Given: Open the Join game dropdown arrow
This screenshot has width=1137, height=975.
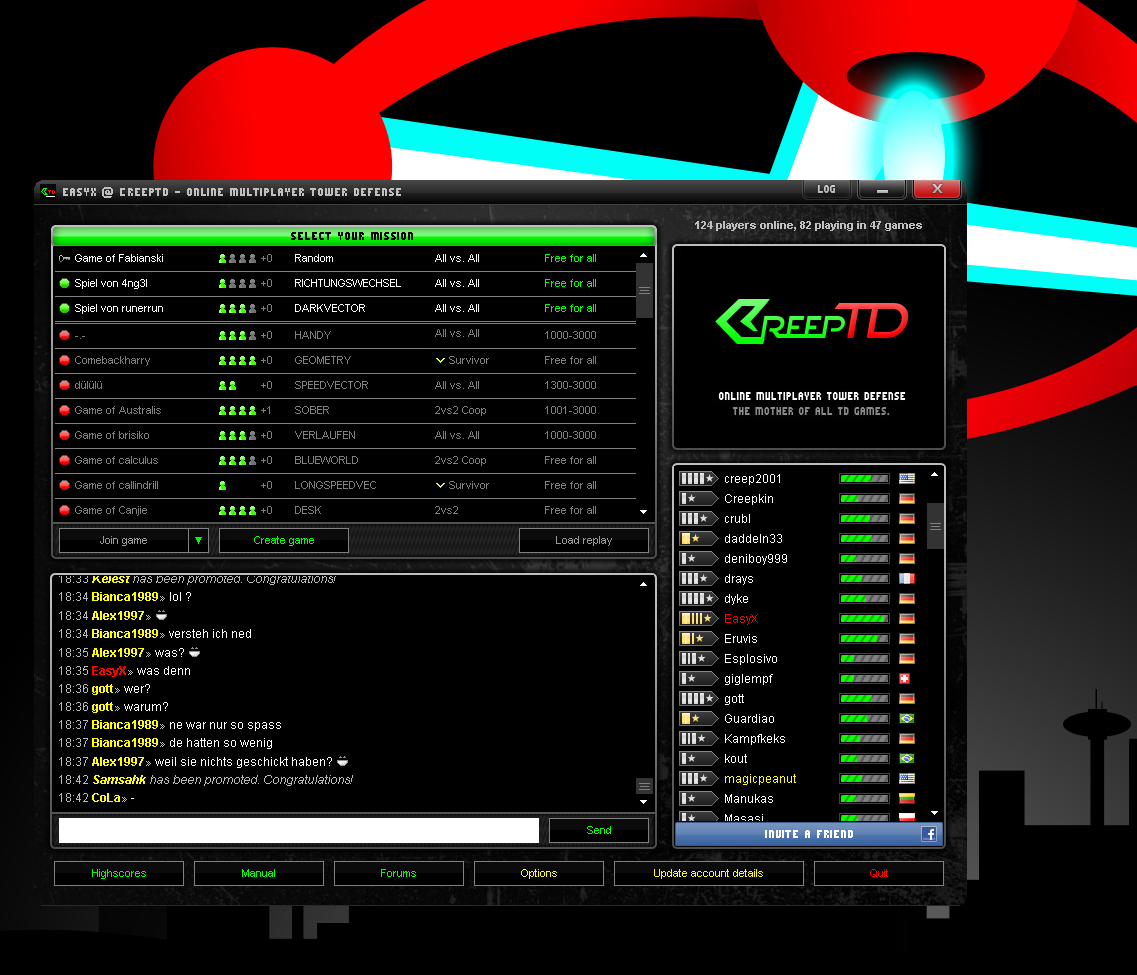Looking at the screenshot, I should 198,541.
